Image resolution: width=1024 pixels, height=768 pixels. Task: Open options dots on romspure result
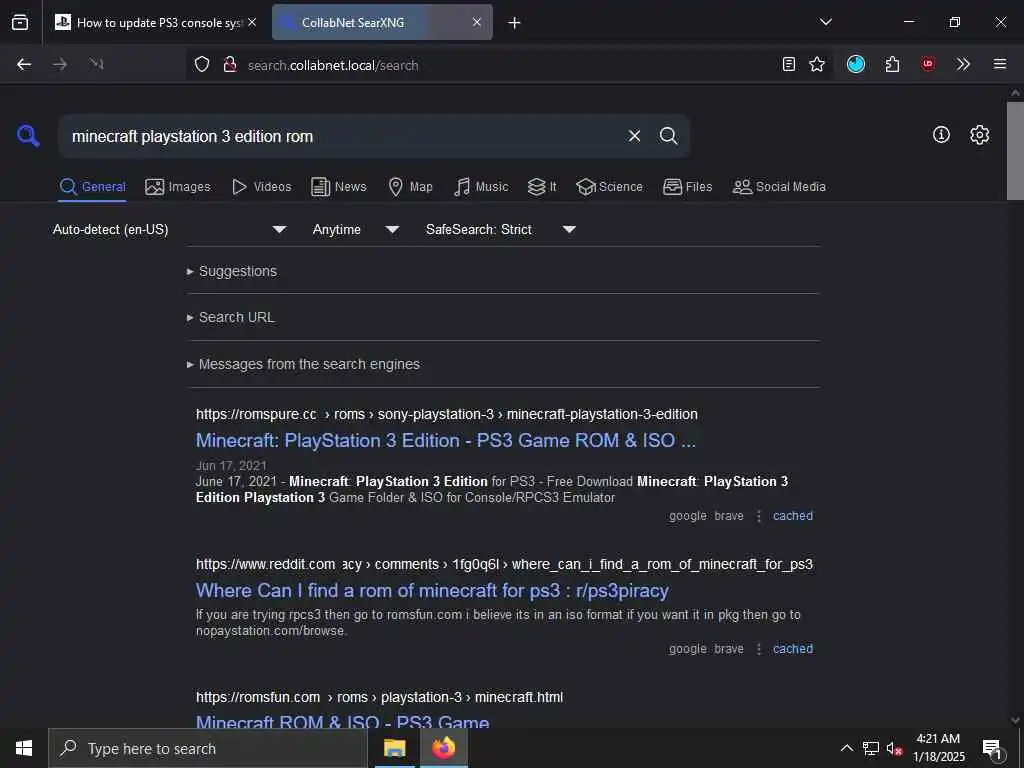pyautogui.click(x=759, y=516)
